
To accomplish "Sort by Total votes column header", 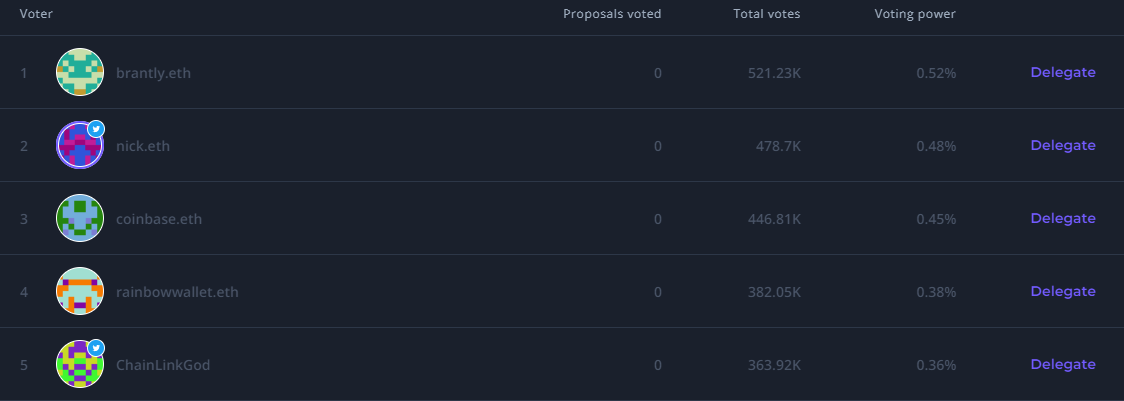I will pos(766,14).
